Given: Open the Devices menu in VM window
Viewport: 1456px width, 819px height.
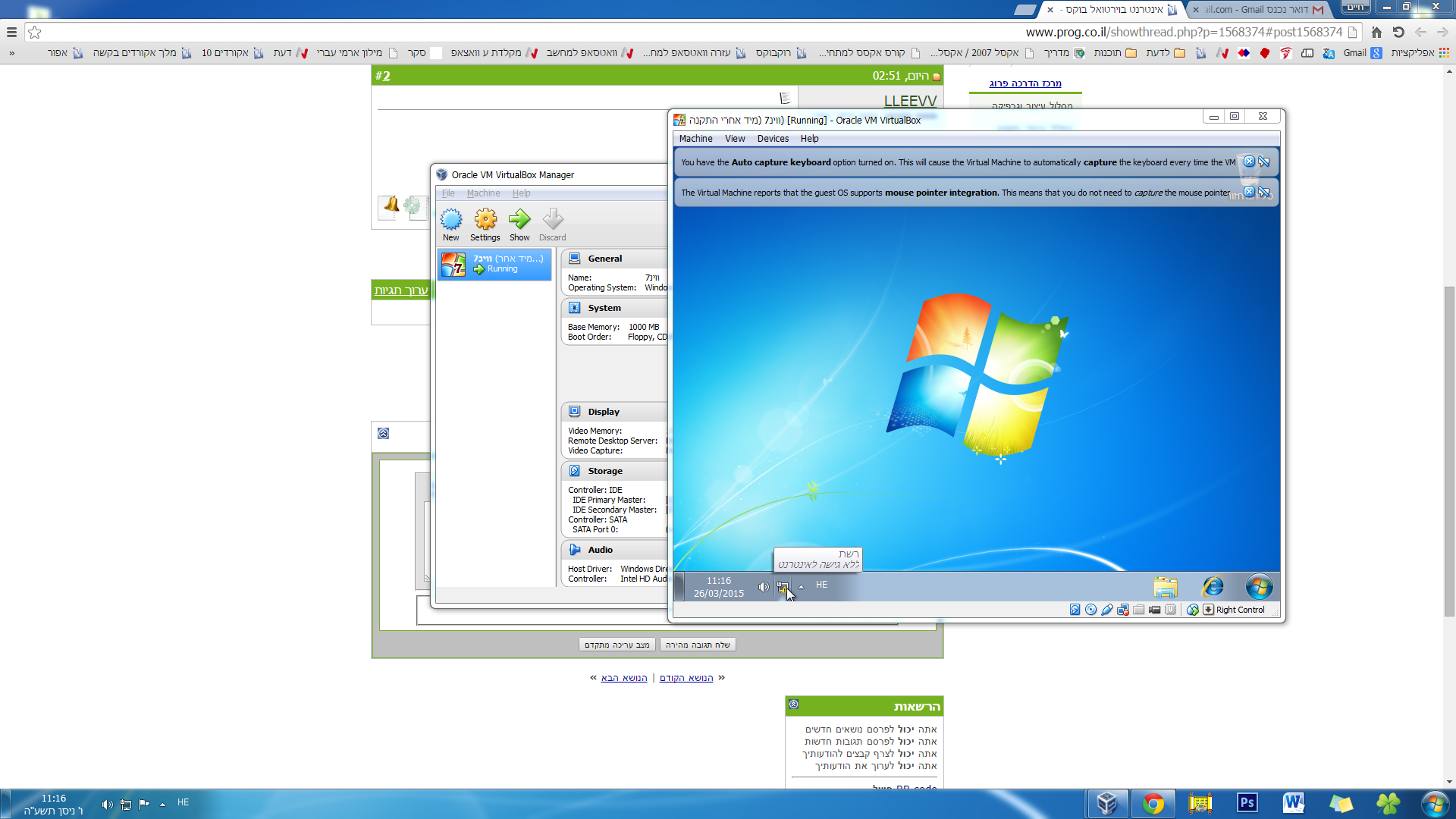Looking at the screenshot, I should [773, 139].
